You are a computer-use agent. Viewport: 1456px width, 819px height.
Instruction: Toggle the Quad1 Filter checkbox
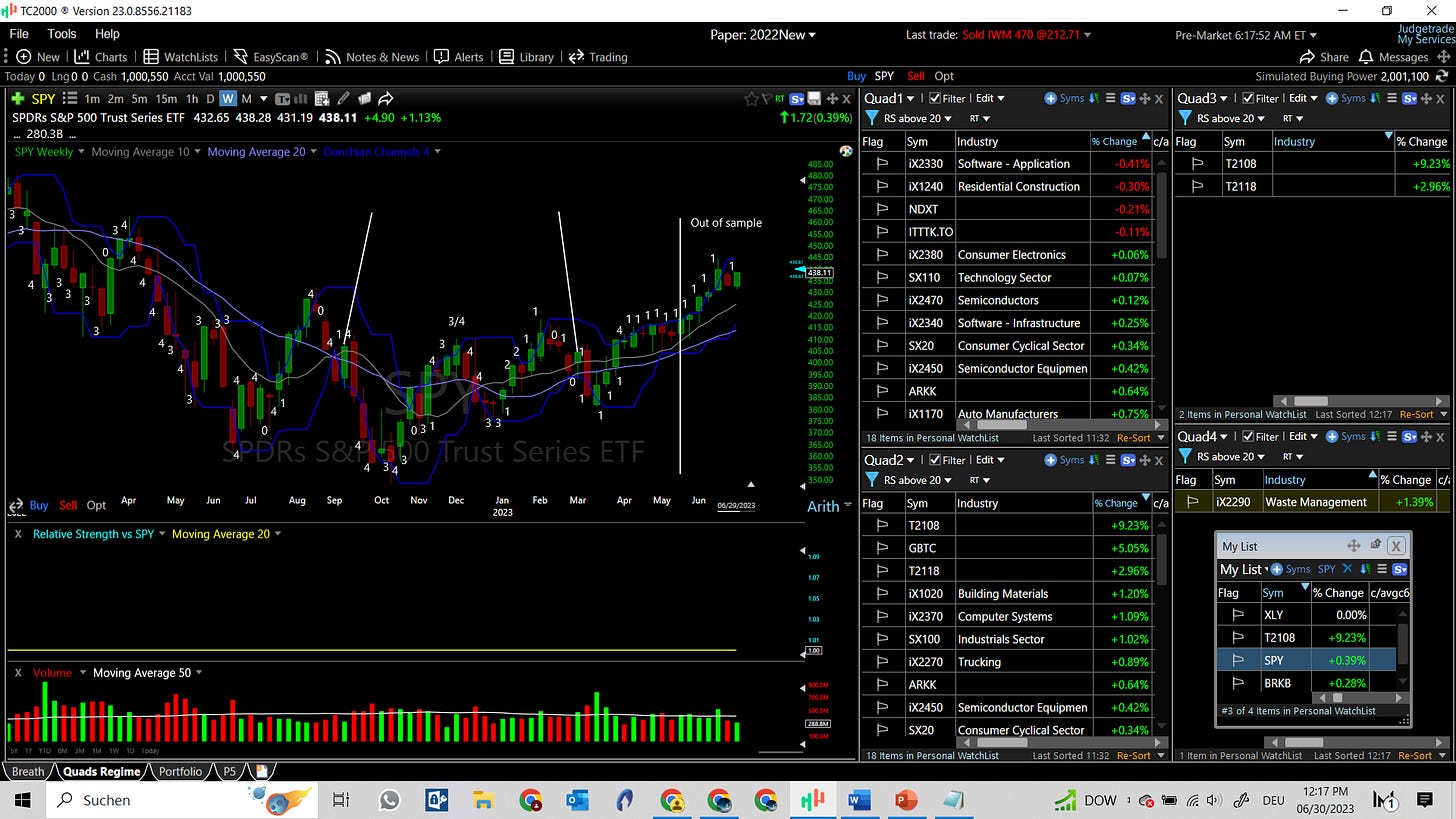pos(934,98)
